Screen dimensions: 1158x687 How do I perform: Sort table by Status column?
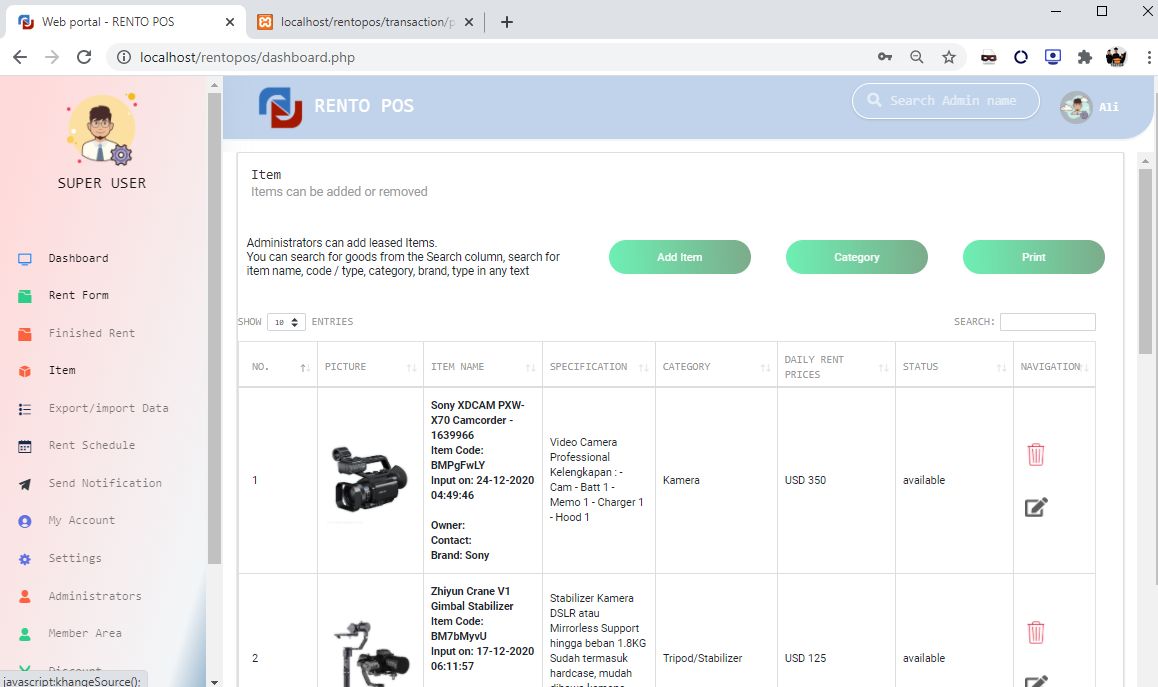pyautogui.click(x=954, y=366)
